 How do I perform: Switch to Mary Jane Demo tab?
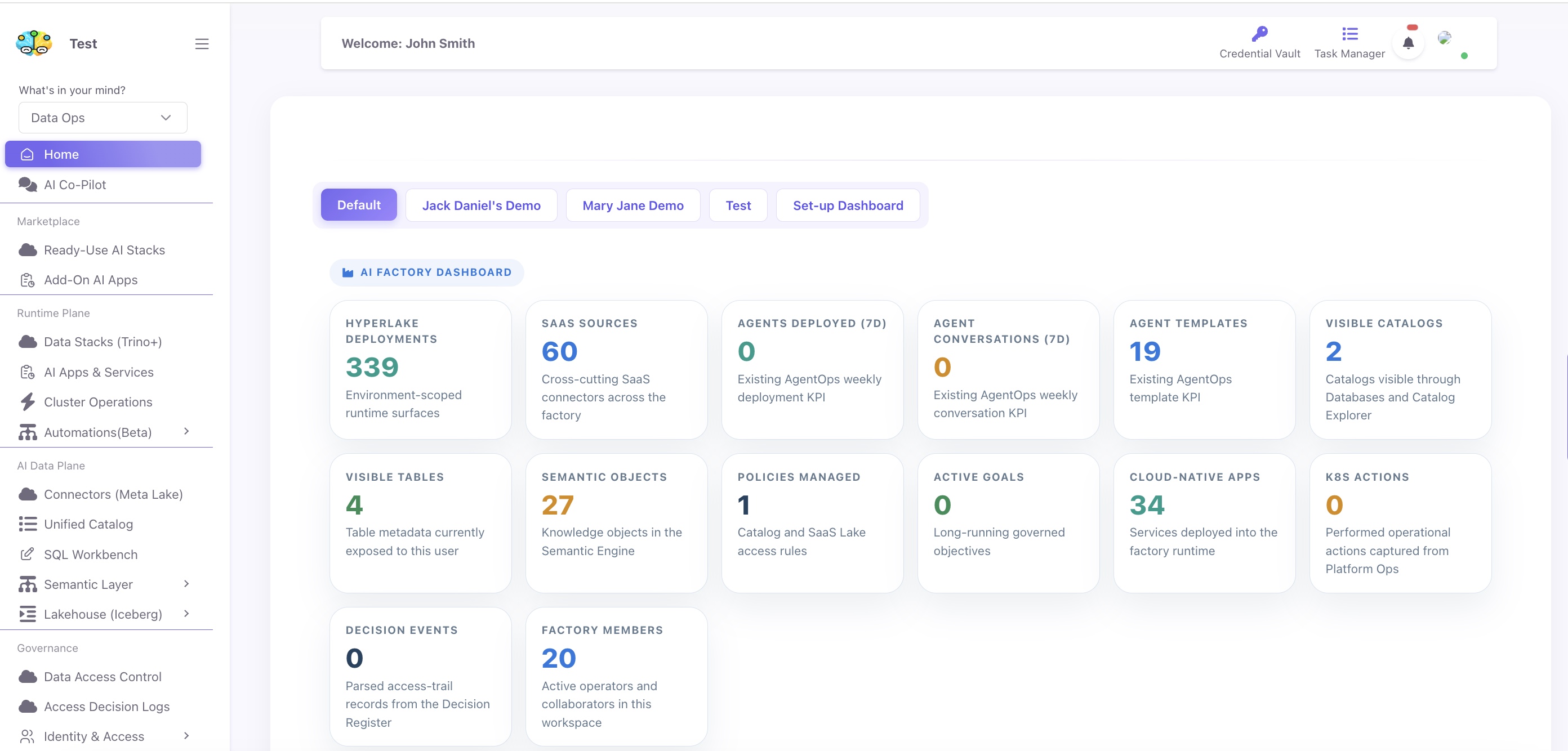[x=632, y=205]
